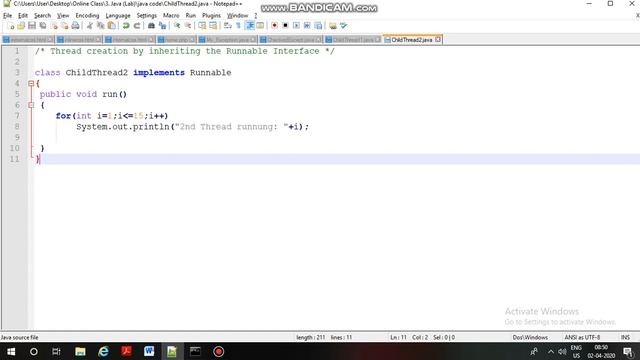Click the Save All toolbar icon
This screenshot has width=640, height=360.
pos(42,26)
